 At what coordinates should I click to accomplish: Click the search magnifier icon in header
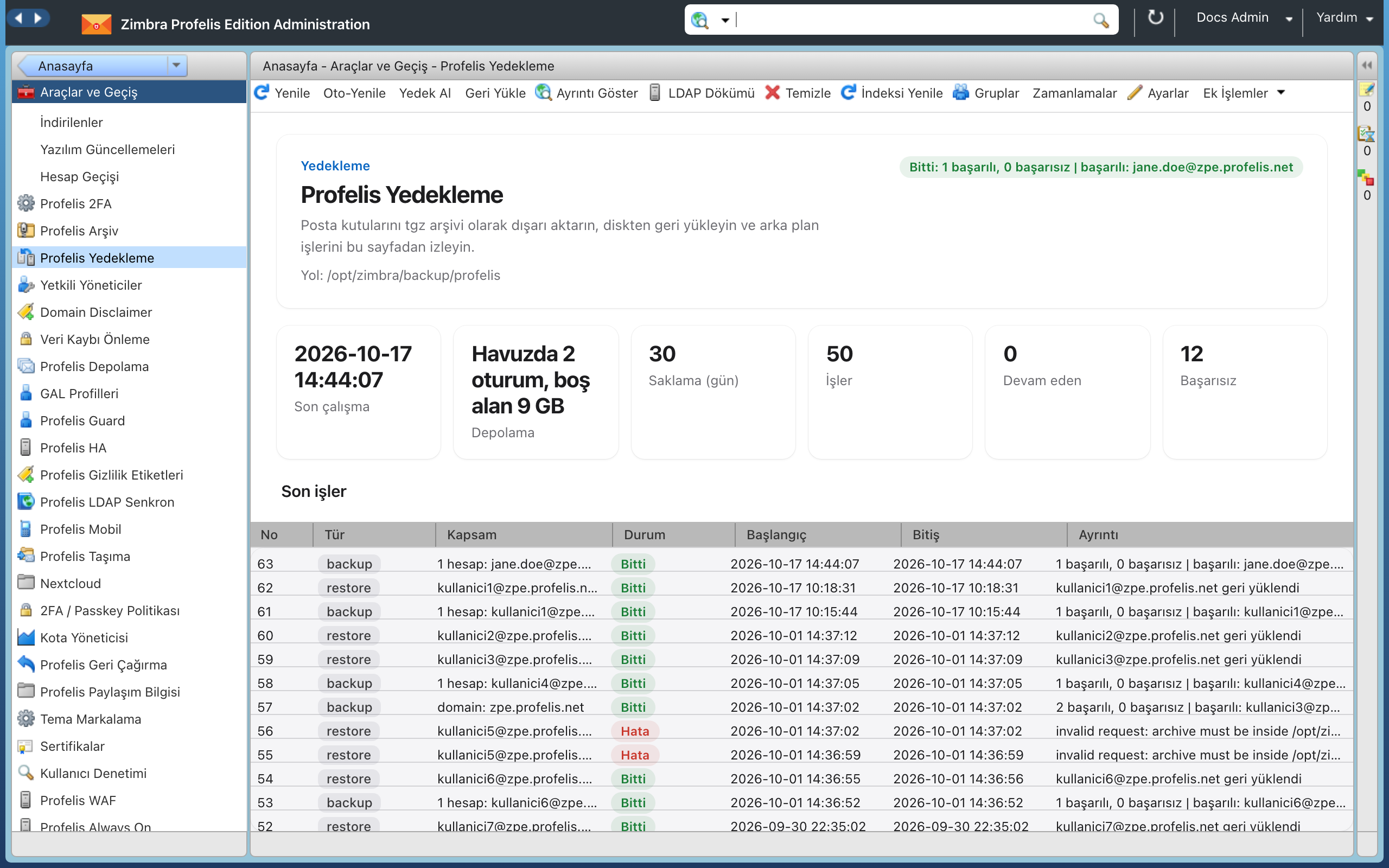point(1100,21)
